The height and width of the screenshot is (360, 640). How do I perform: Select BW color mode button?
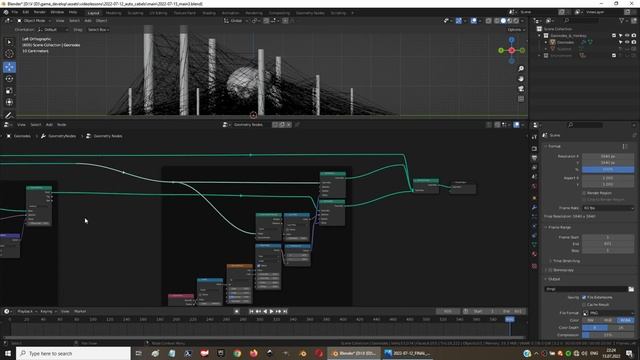click(x=591, y=320)
